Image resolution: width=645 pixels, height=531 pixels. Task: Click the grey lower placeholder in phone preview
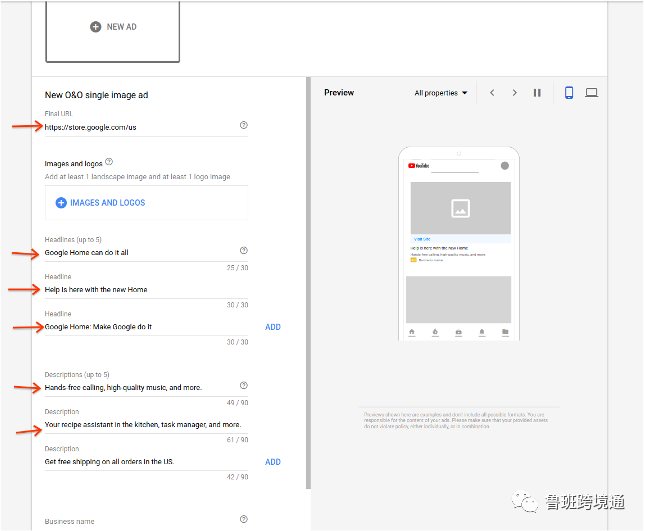pos(459,299)
